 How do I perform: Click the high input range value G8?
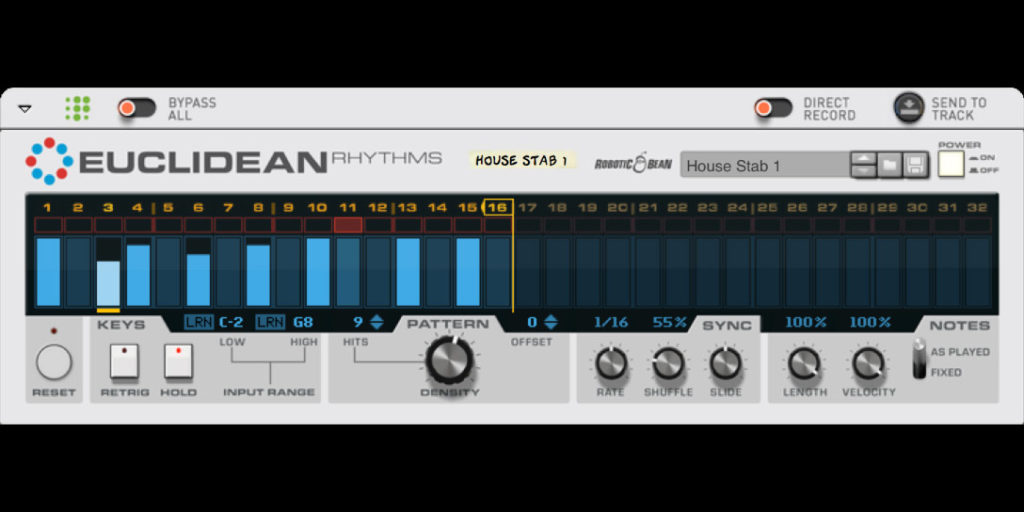pyautogui.click(x=302, y=322)
